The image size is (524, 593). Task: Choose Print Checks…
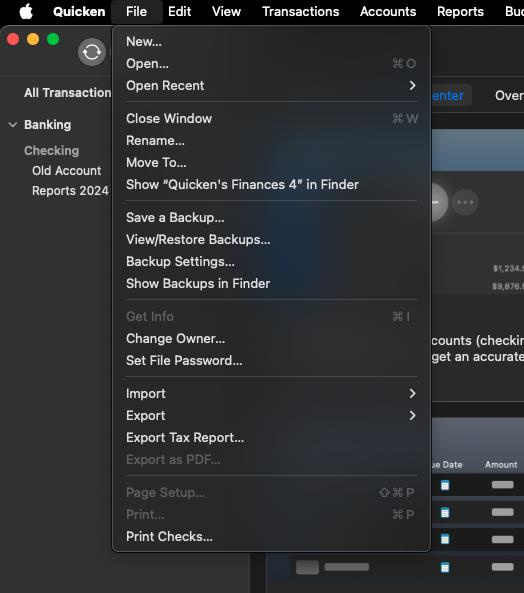271,536
